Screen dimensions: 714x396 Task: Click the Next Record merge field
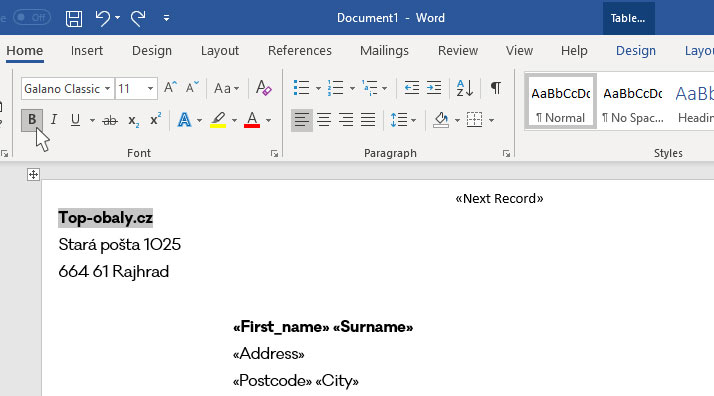point(500,198)
